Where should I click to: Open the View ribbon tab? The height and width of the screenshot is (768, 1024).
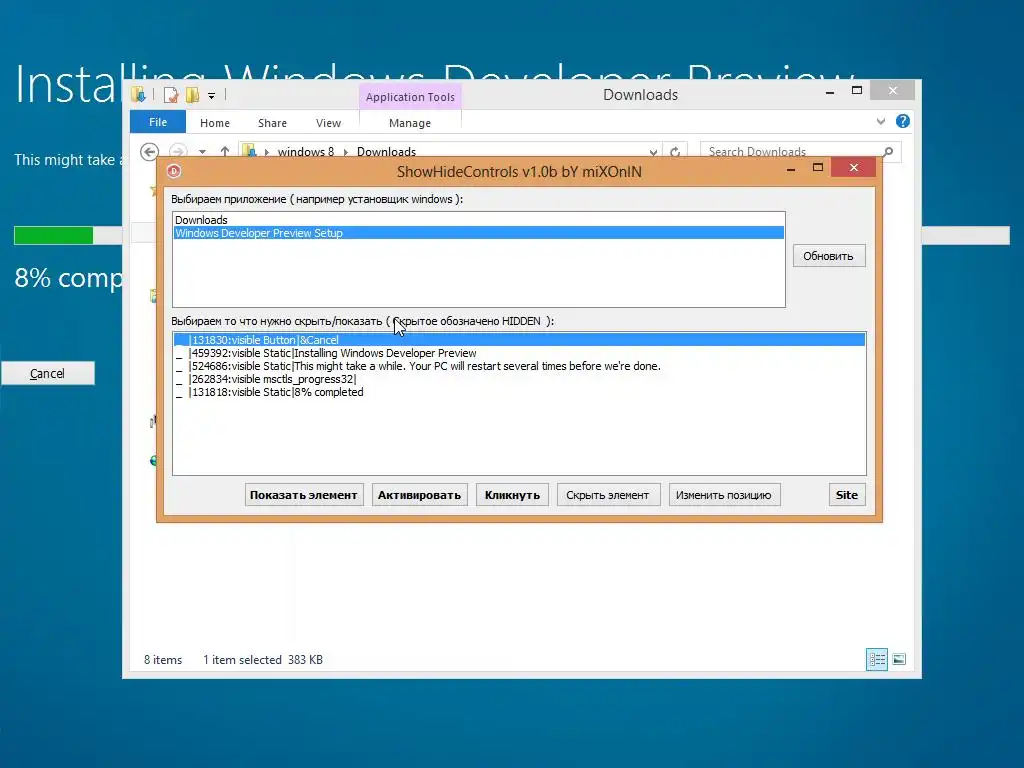click(328, 123)
